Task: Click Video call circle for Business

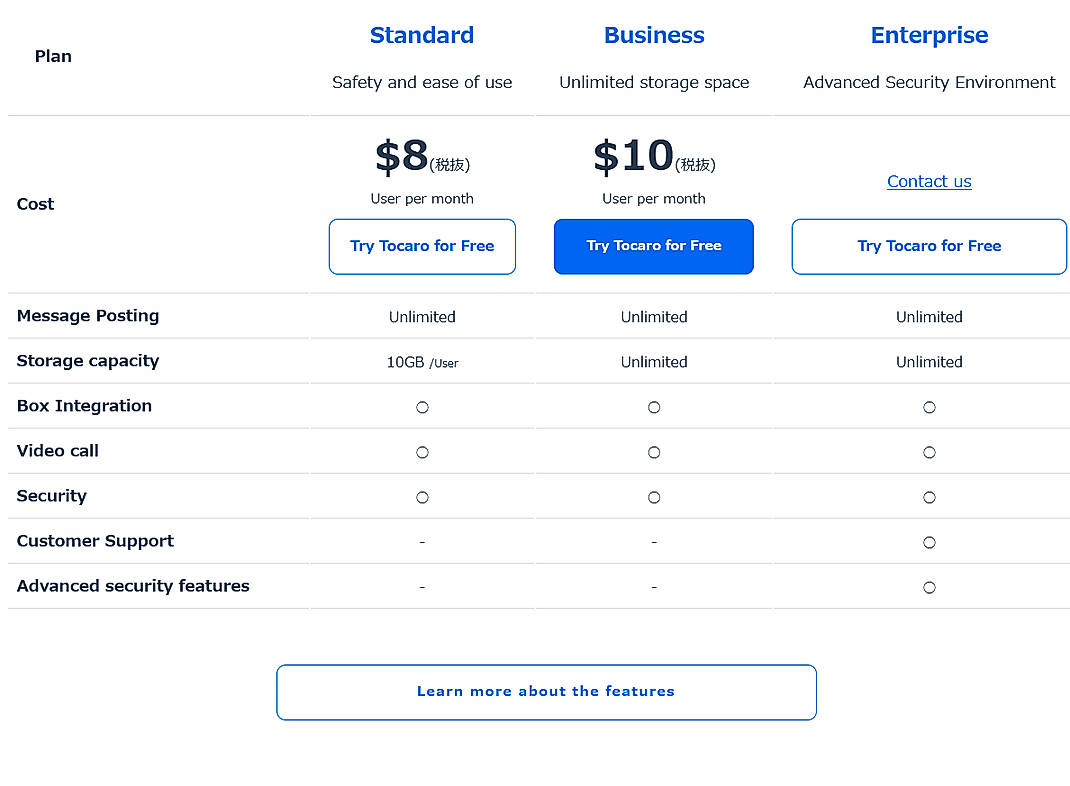Action: click(654, 452)
